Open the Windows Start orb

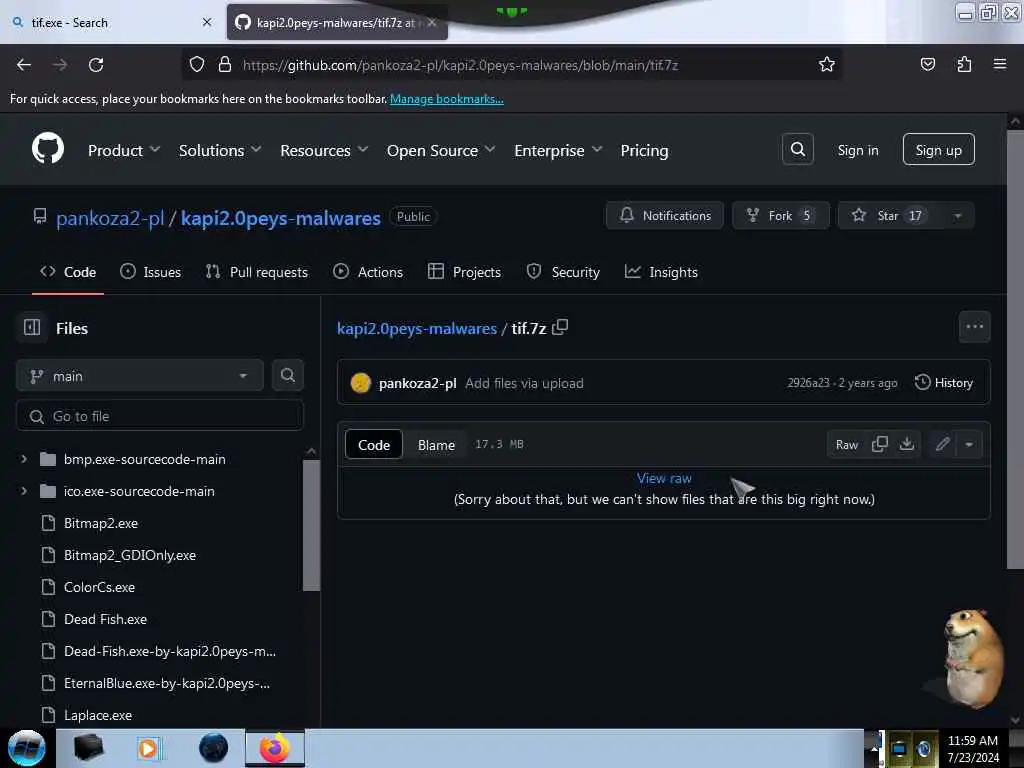[x=26, y=748]
